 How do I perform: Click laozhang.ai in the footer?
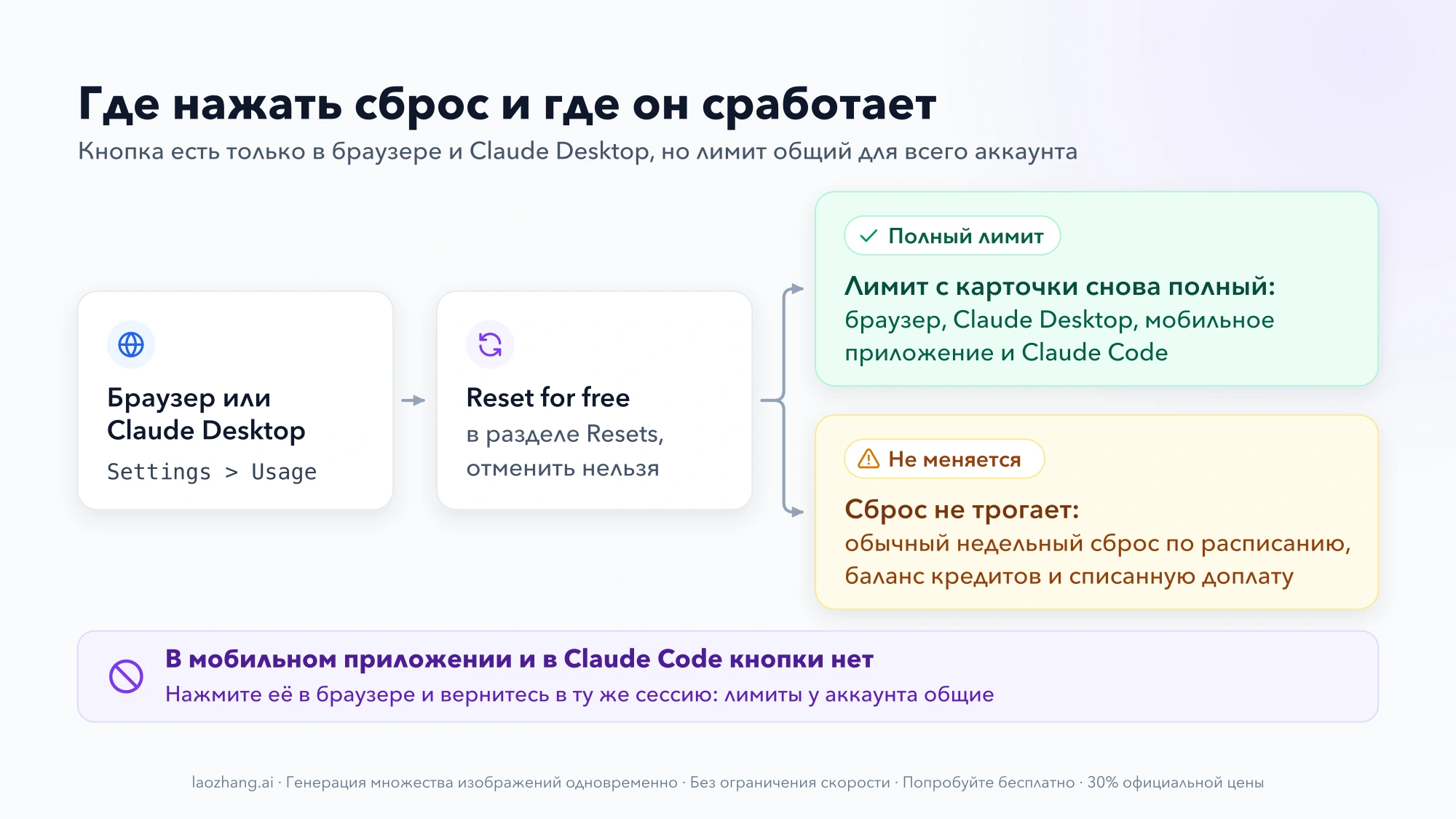tap(232, 783)
